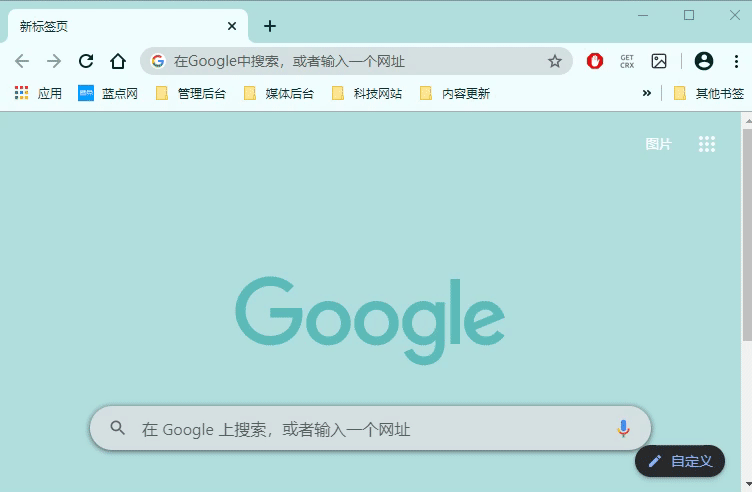Close the 新标签页 tab
Screen dimensions: 752x492
[x=232, y=26]
